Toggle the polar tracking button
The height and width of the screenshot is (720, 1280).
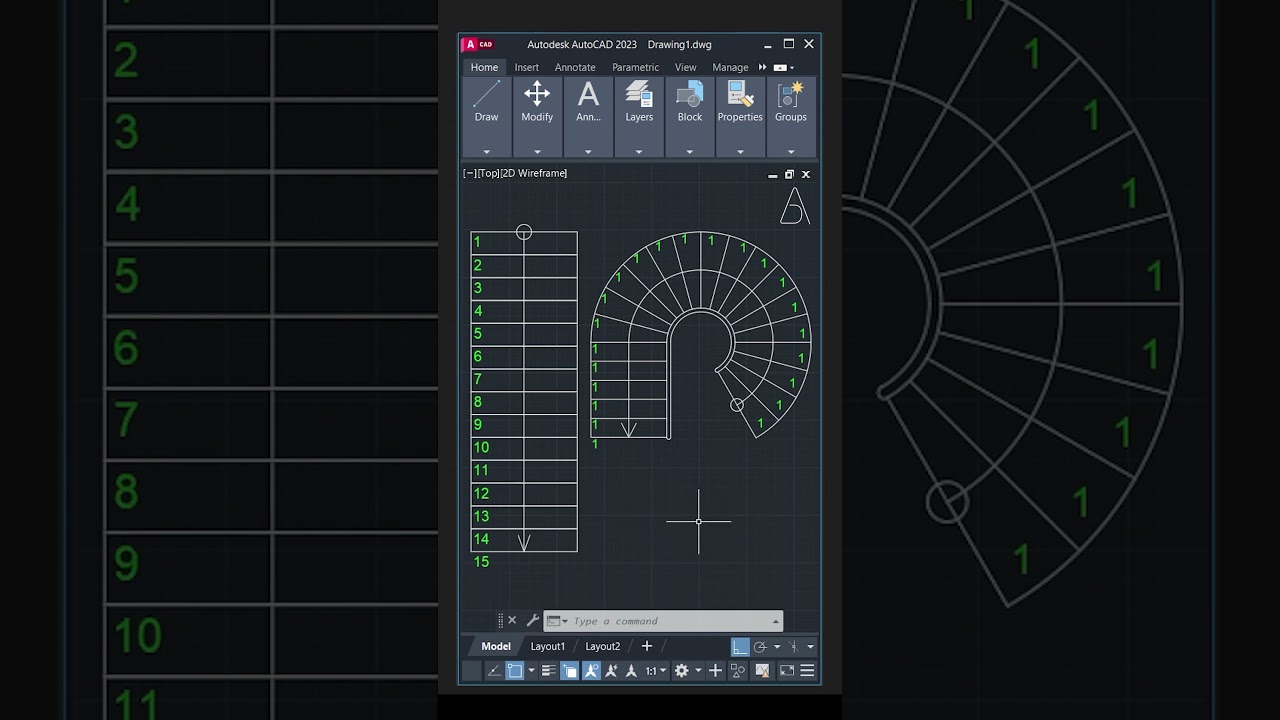pos(760,647)
